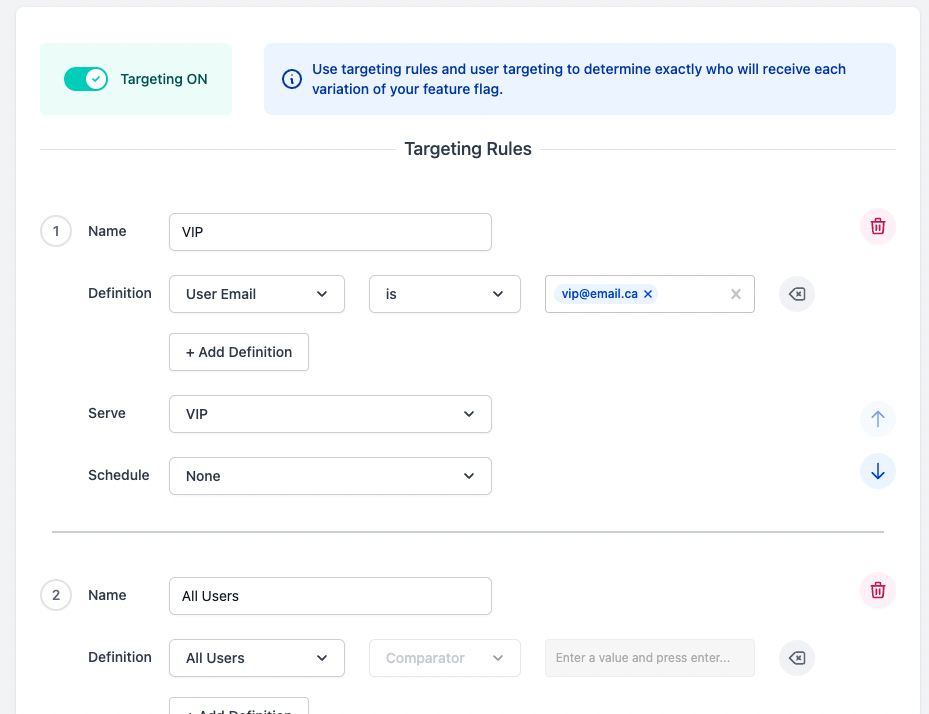
Task: Open the User Email property dropdown
Action: point(257,294)
